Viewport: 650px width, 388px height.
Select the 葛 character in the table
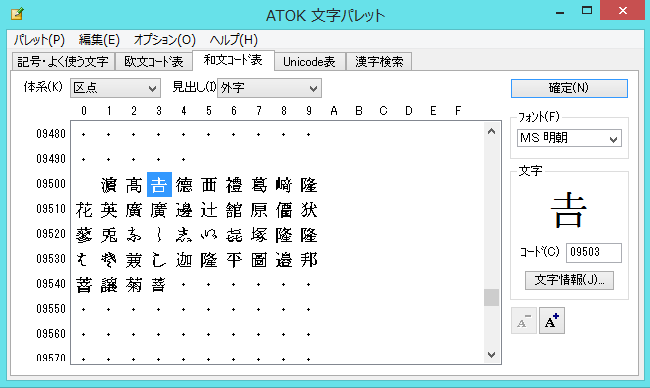pos(259,184)
